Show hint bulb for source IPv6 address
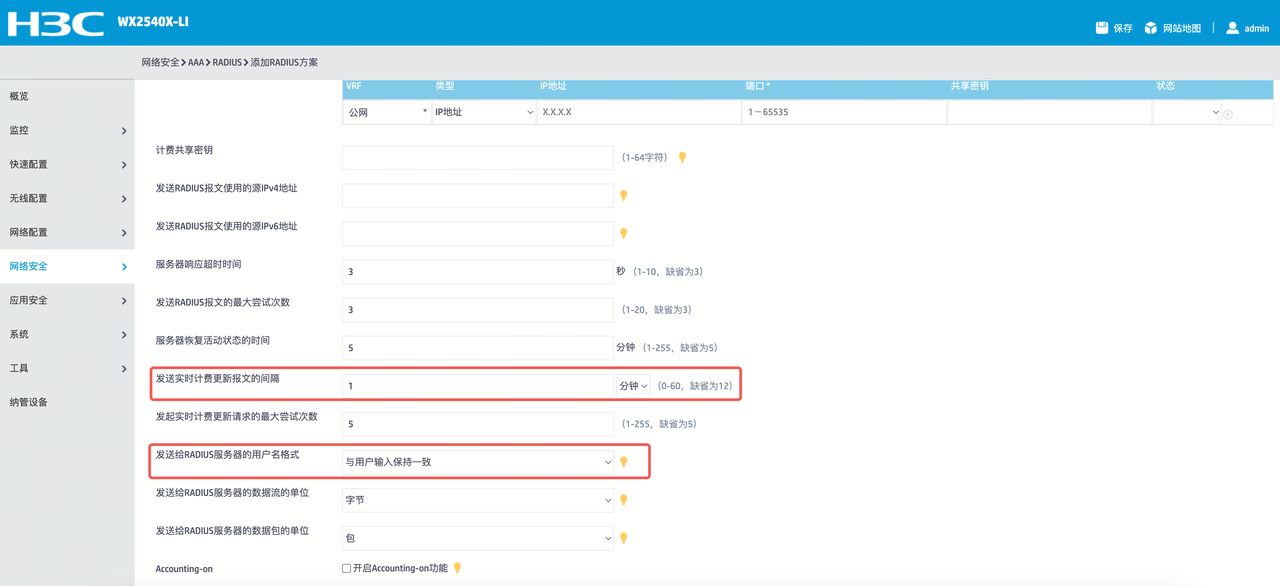The image size is (1280, 586). coord(624,234)
